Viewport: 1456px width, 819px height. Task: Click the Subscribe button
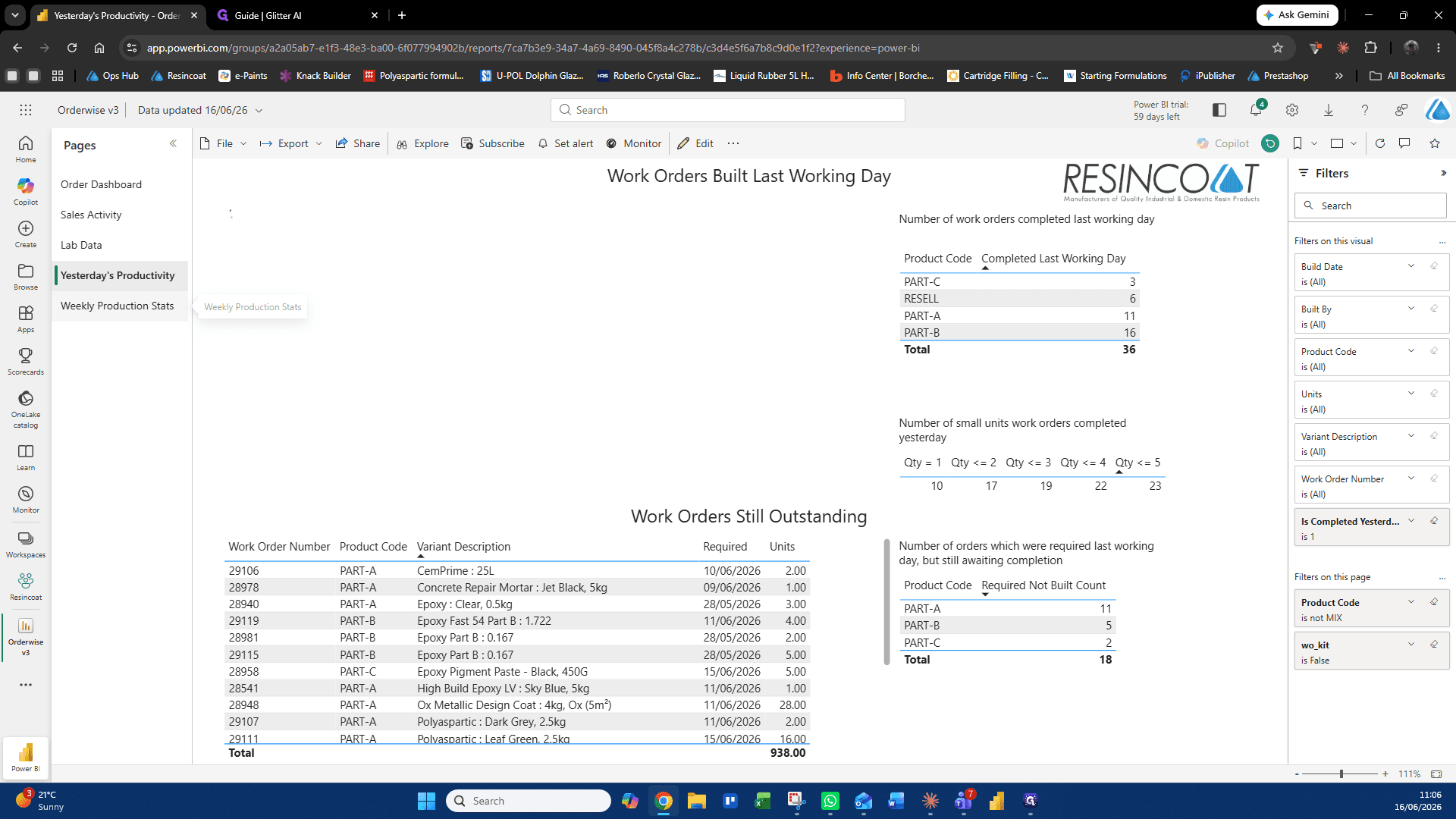pos(493,143)
